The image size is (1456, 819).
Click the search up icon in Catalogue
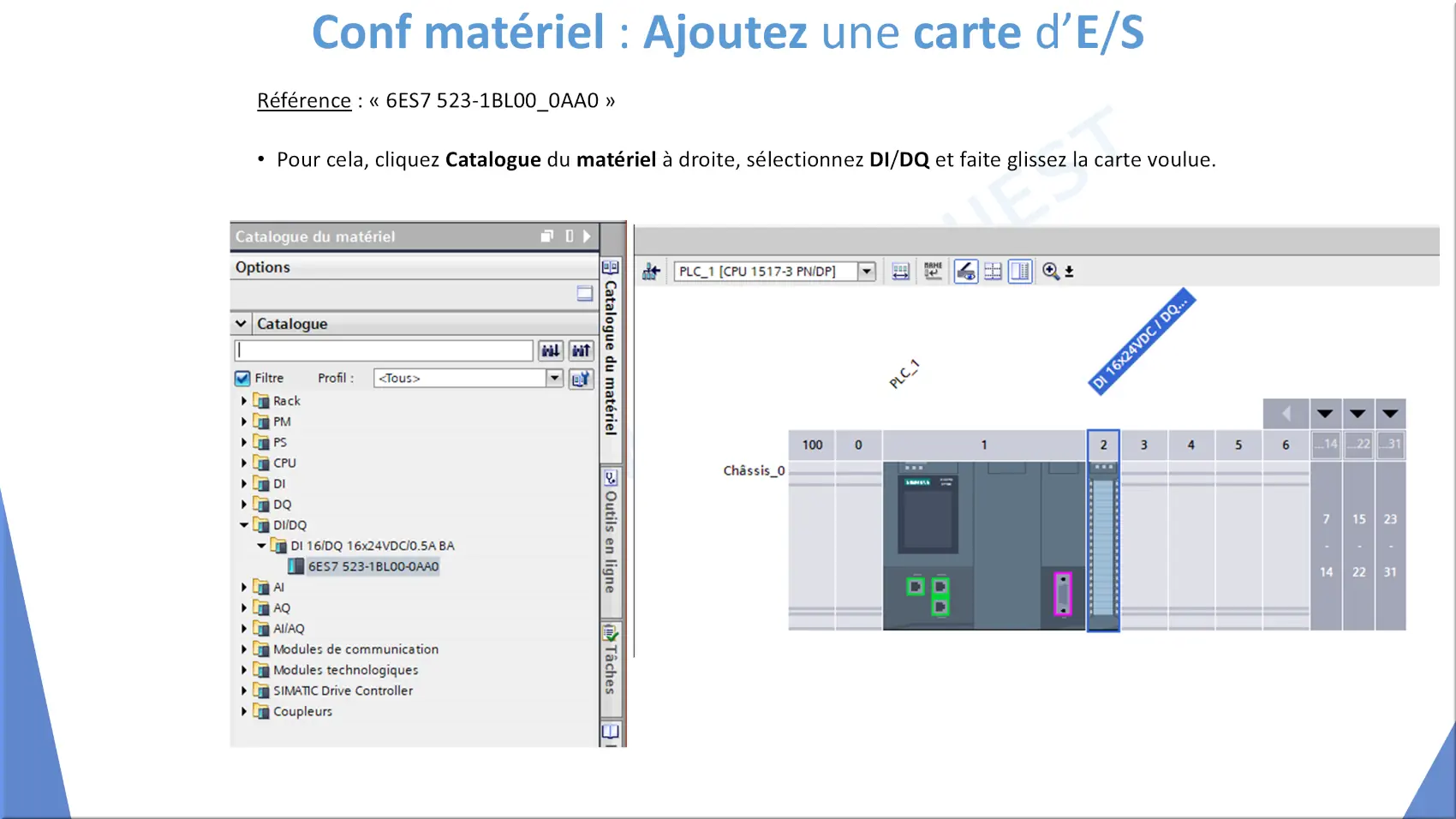pyautogui.click(x=582, y=350)
